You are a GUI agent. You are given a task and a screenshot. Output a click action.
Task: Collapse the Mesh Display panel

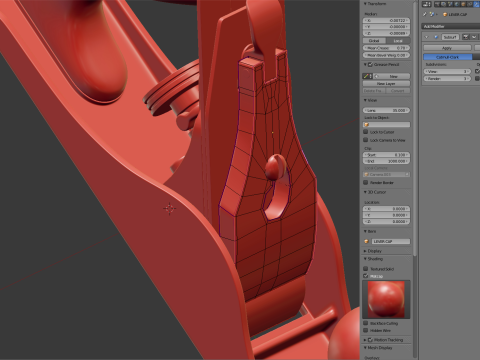[x=365, y=348]
